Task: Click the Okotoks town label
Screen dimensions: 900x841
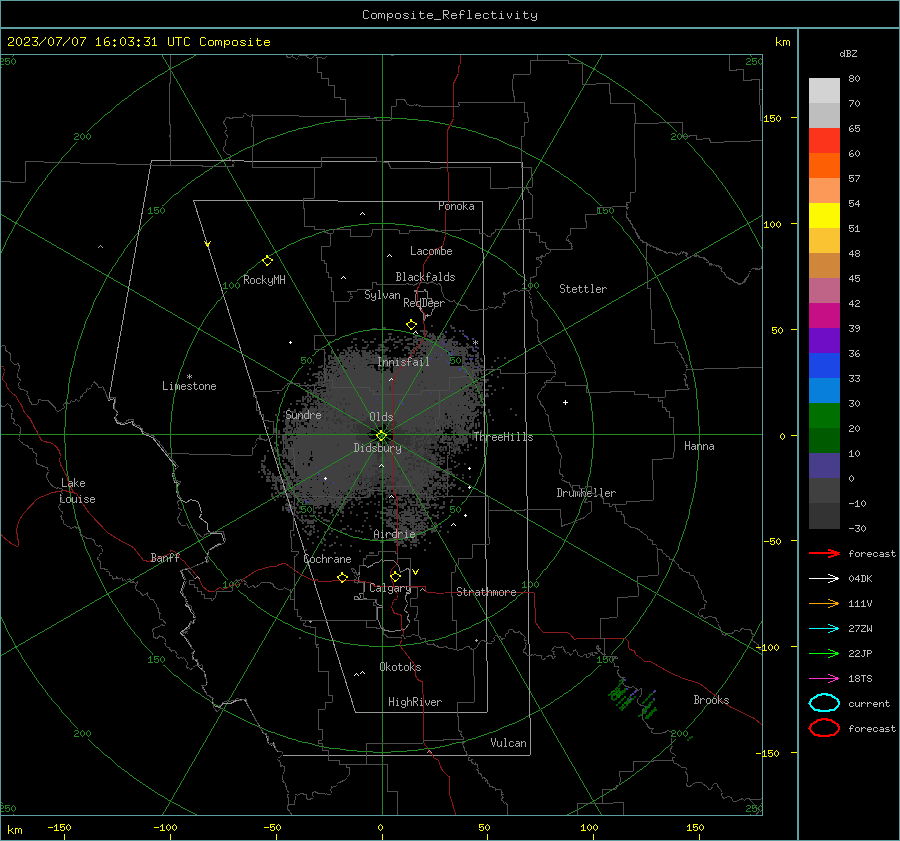Action: tap(400, 667)
